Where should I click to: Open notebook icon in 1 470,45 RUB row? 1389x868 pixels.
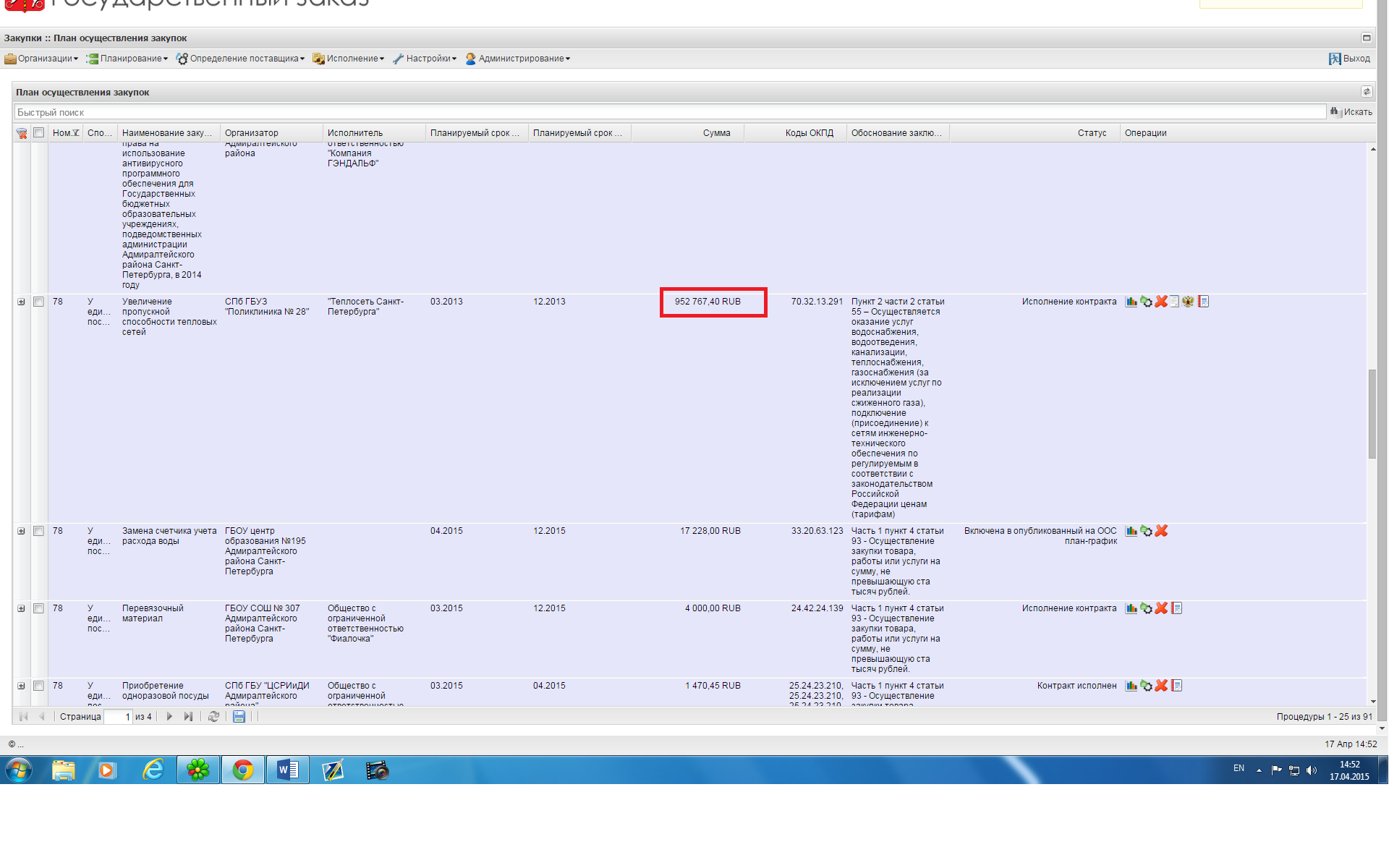click(1176, 686)
